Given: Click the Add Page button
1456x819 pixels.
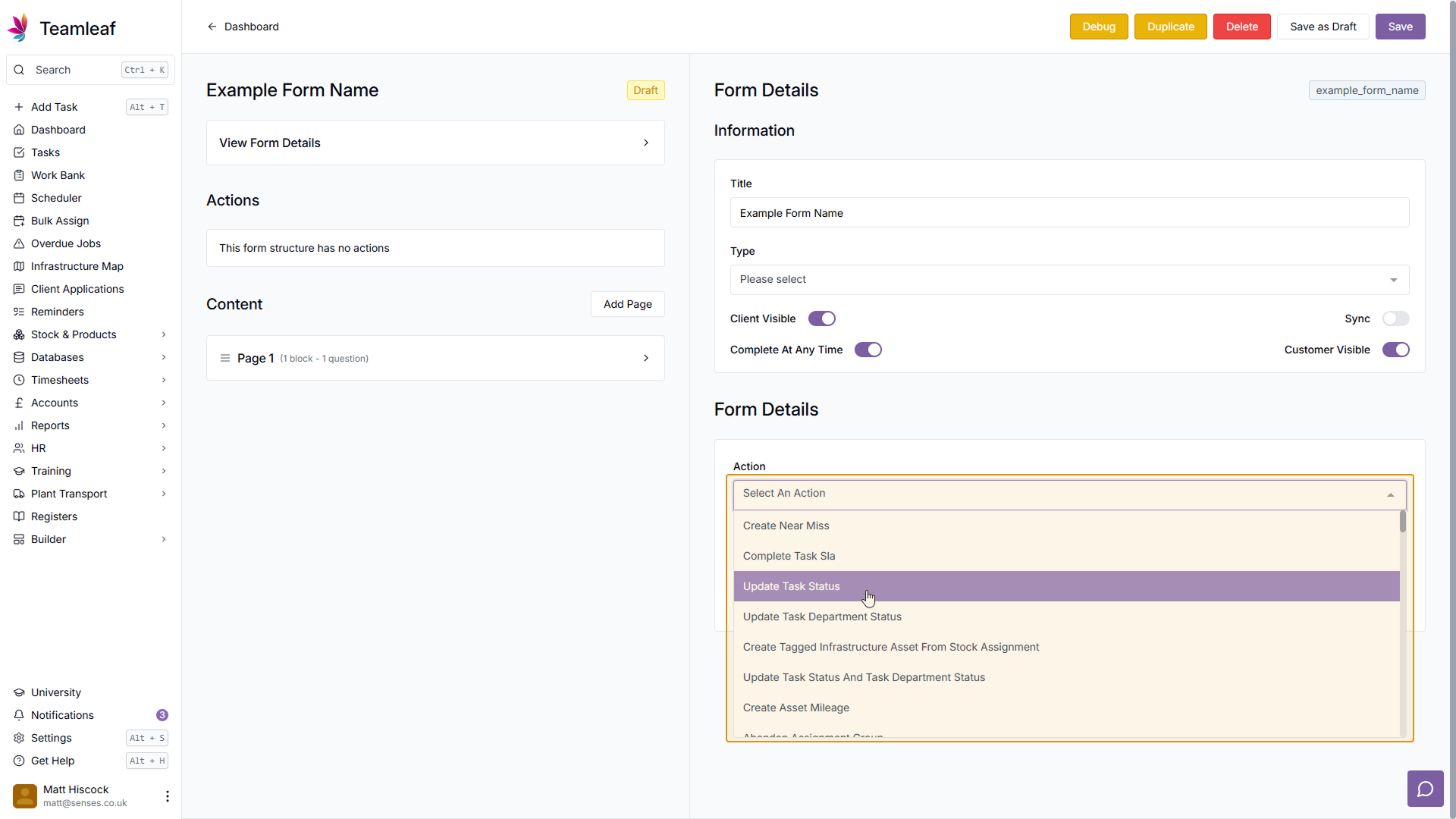Looking at the screenshot, I should click(x=627, y=304).
